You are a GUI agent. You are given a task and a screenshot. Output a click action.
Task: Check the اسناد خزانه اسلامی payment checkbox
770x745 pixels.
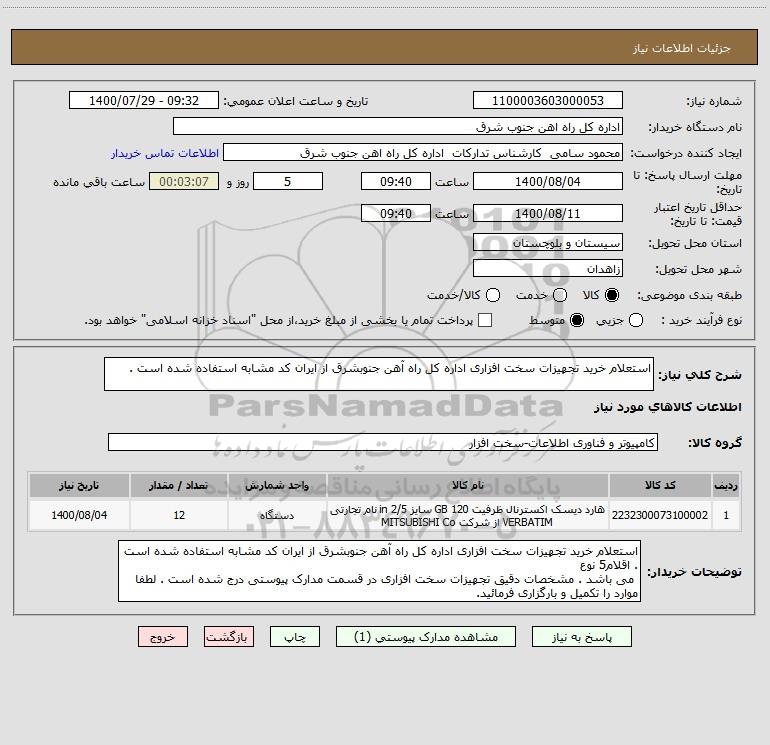485,320
